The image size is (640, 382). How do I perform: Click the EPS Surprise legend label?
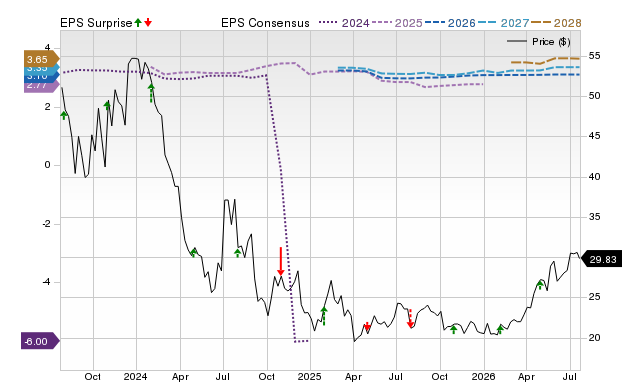(x=96, y=23)
